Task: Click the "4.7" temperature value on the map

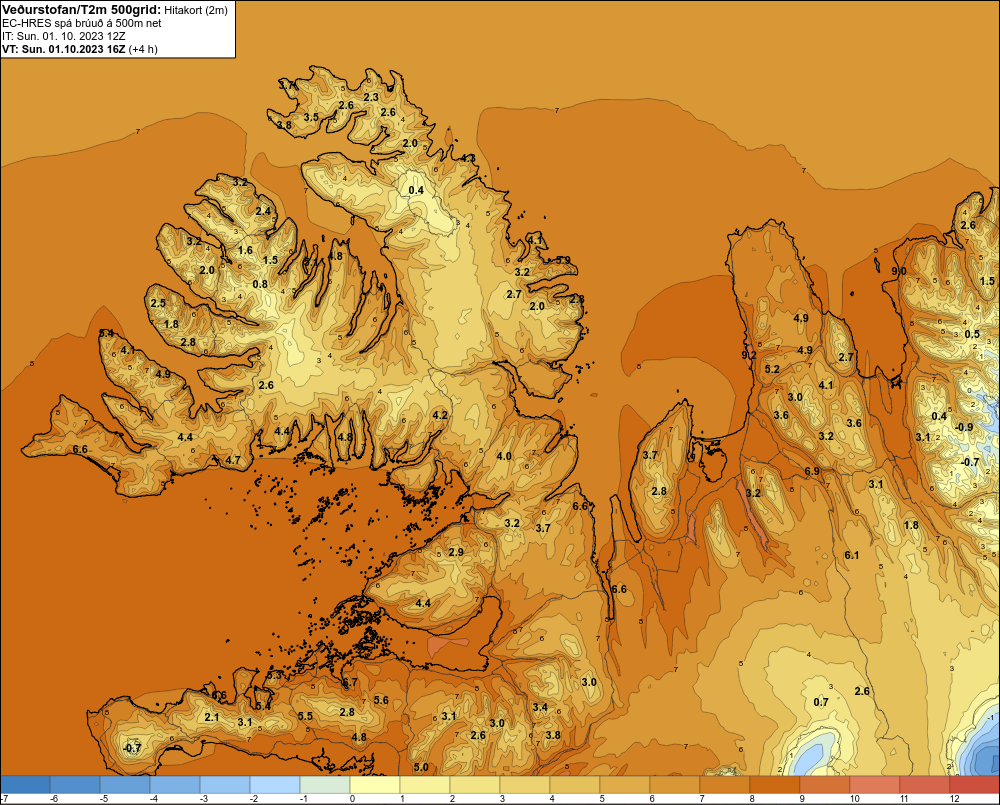Action: click(x=233, y=460)
